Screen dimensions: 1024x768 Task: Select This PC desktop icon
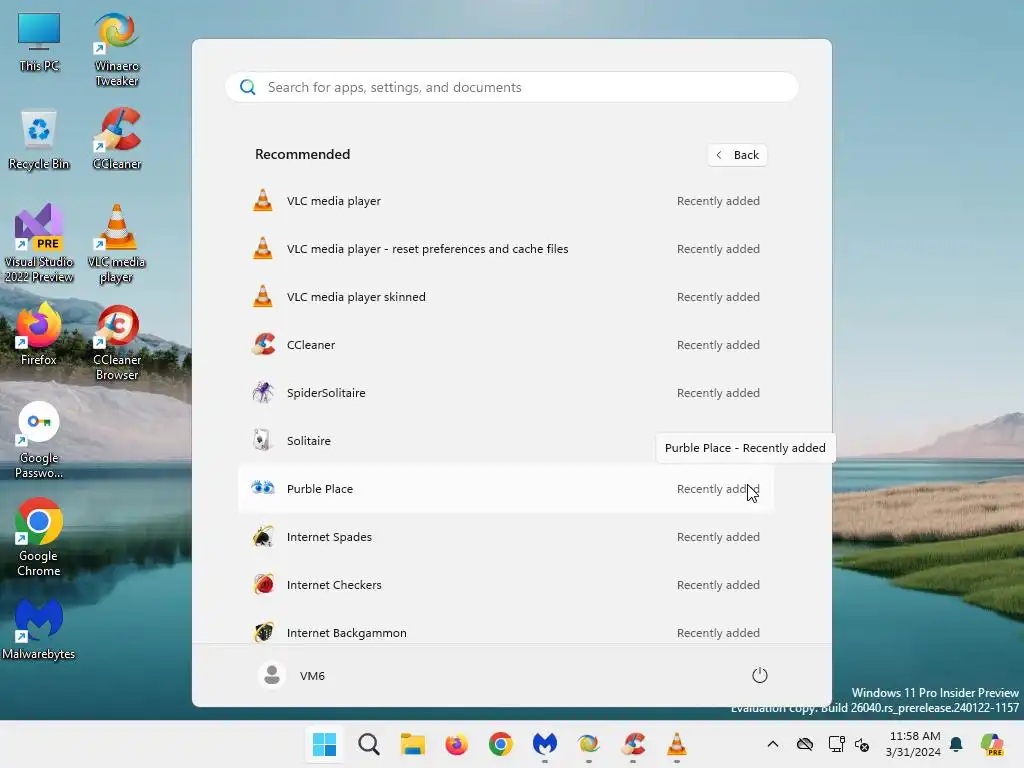(39, 42)
